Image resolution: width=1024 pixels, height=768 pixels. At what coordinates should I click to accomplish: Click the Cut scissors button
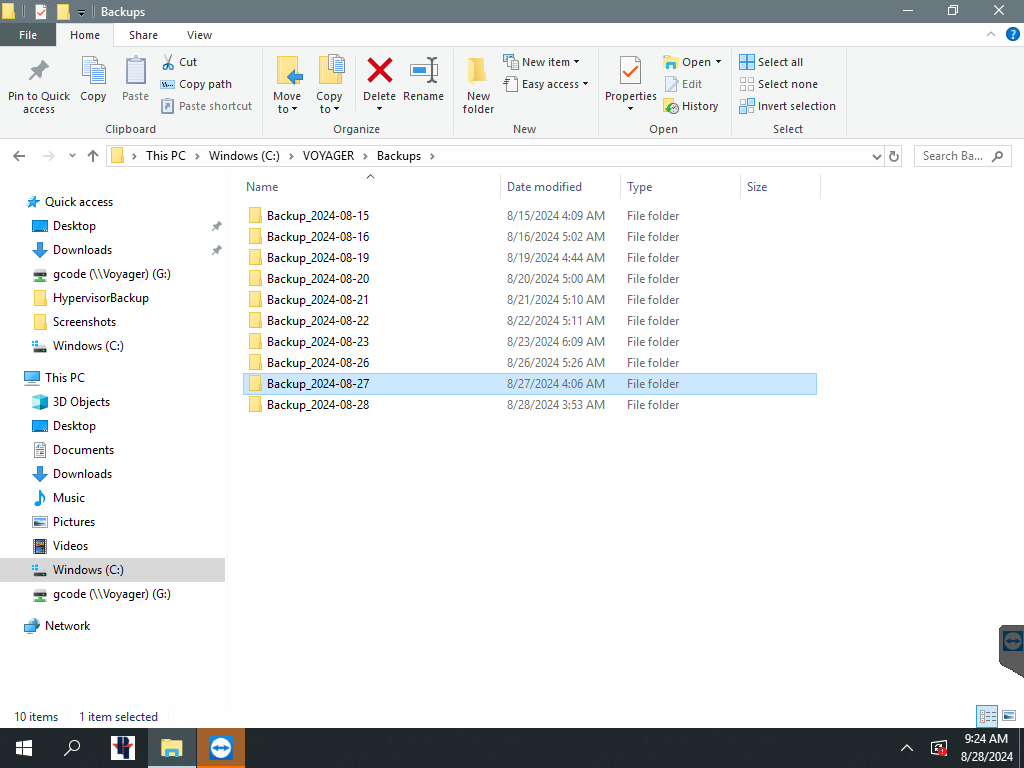(180, 62)
